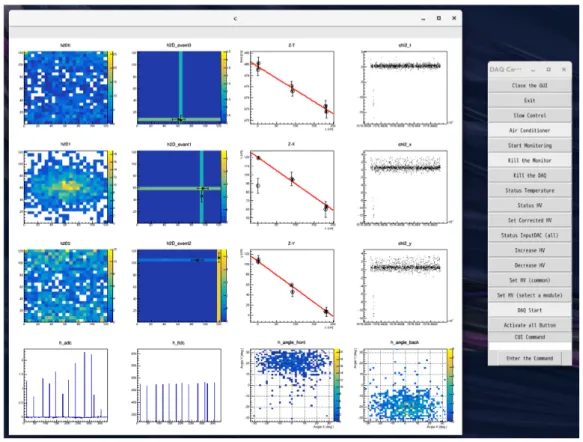Click the Status HV button
This screenshot has width=583, height=442.
(x=529, y=205)
